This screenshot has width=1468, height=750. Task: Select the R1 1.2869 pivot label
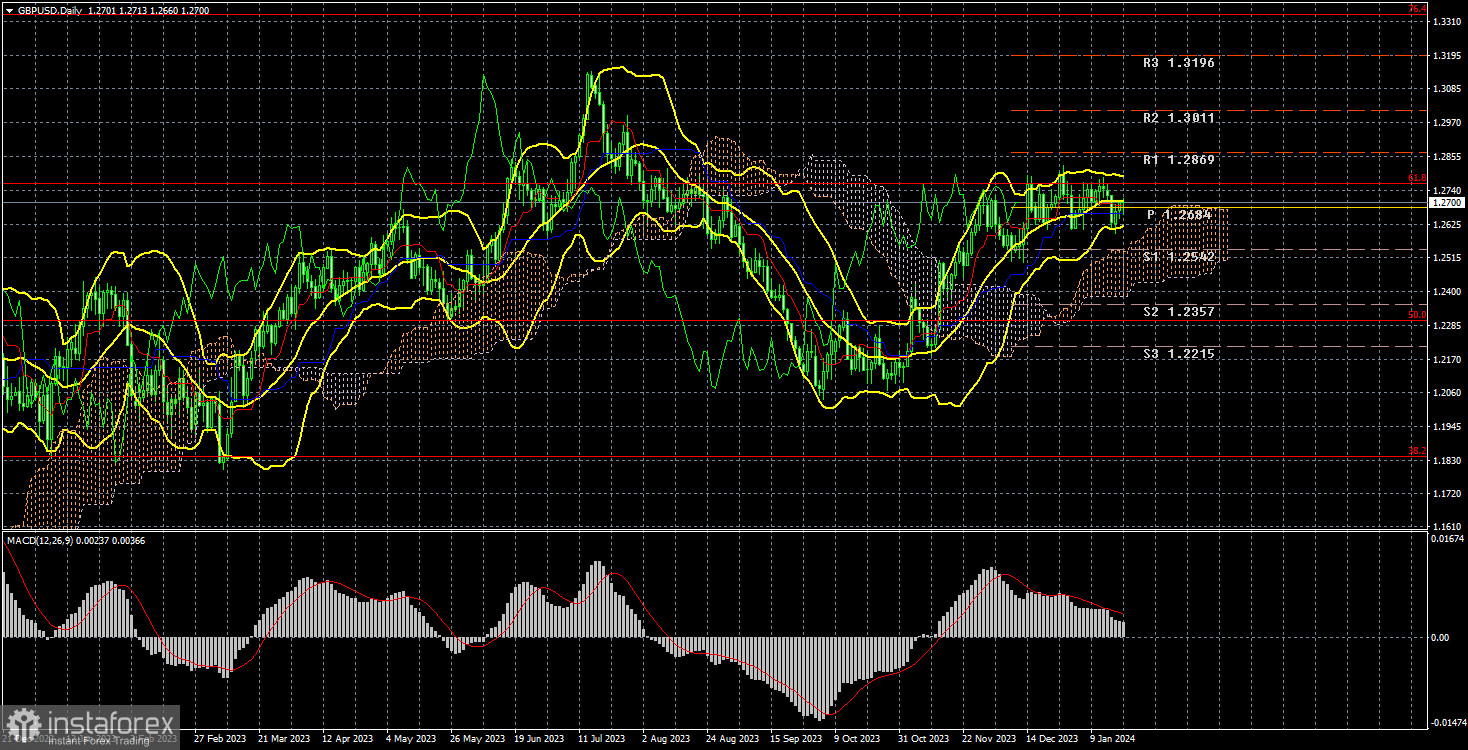1180,160
